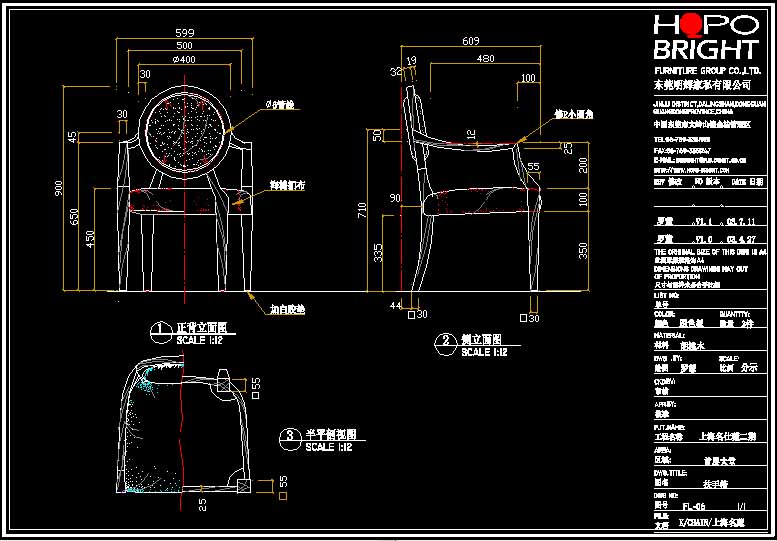Select the 'COLOR:' label in title block
Image resolution: width=777 pixels, height=541 pixels.
[x=663, y=314]
